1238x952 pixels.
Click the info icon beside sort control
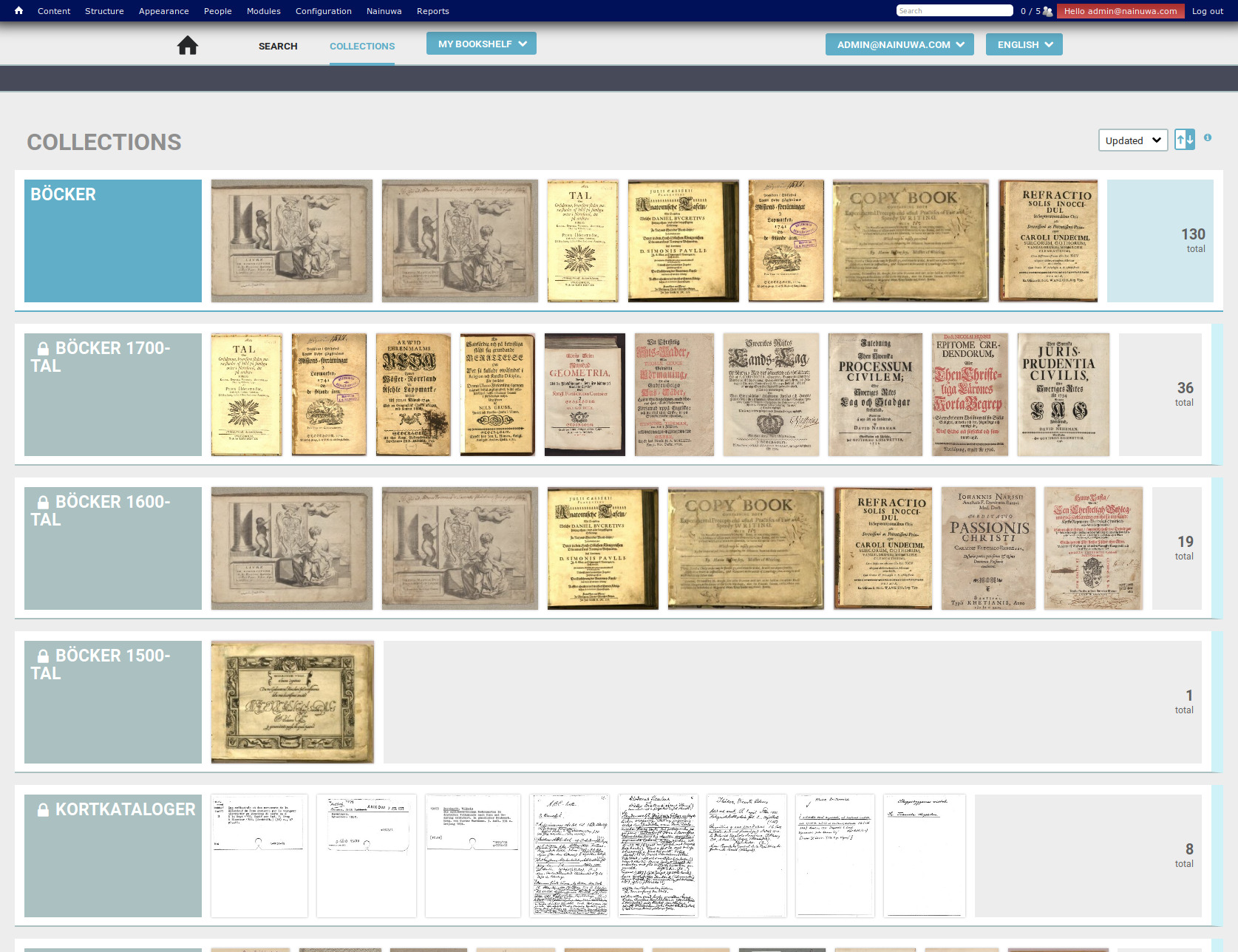click(1208, 137)
